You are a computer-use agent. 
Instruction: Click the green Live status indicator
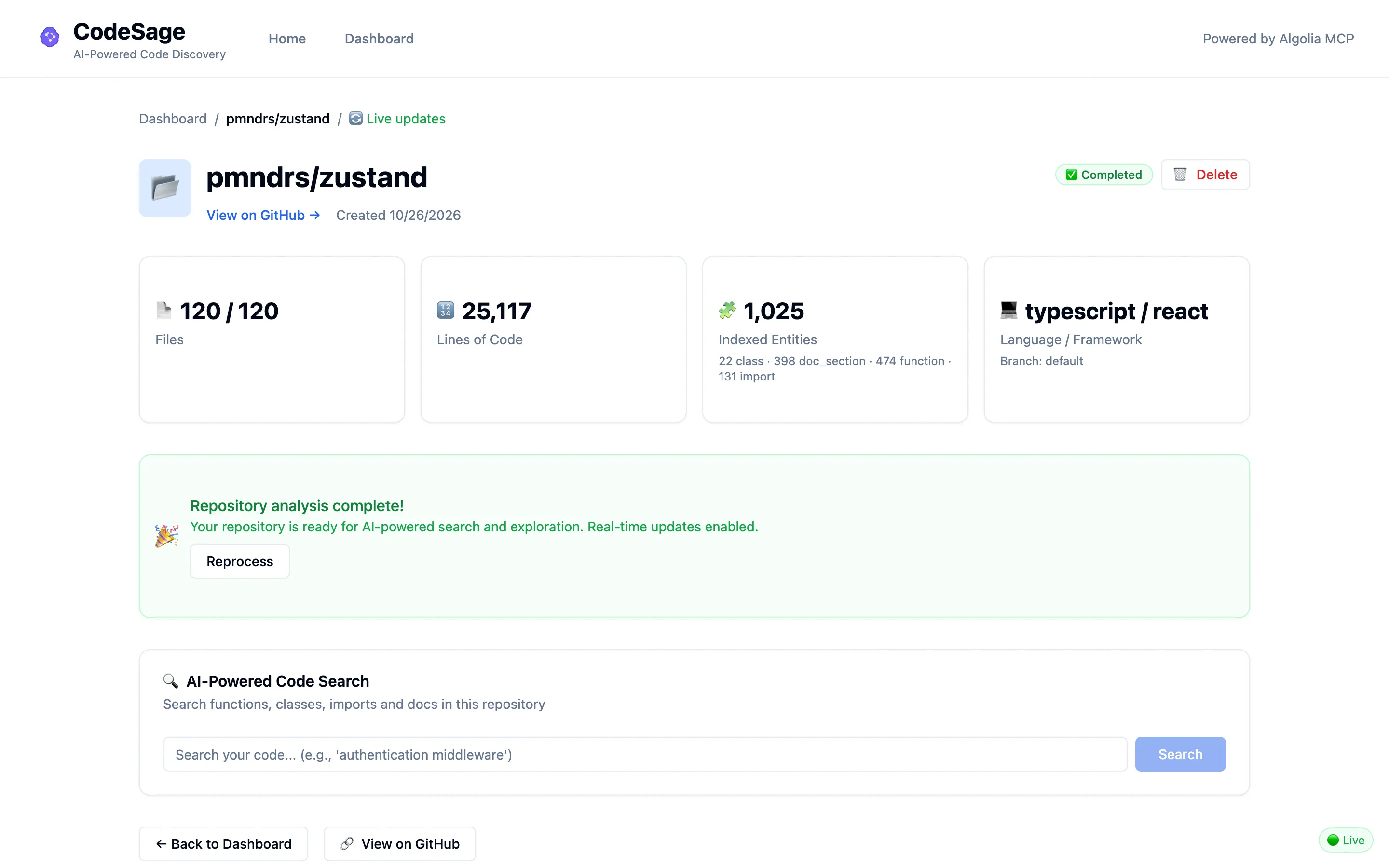pos(1346,840)
